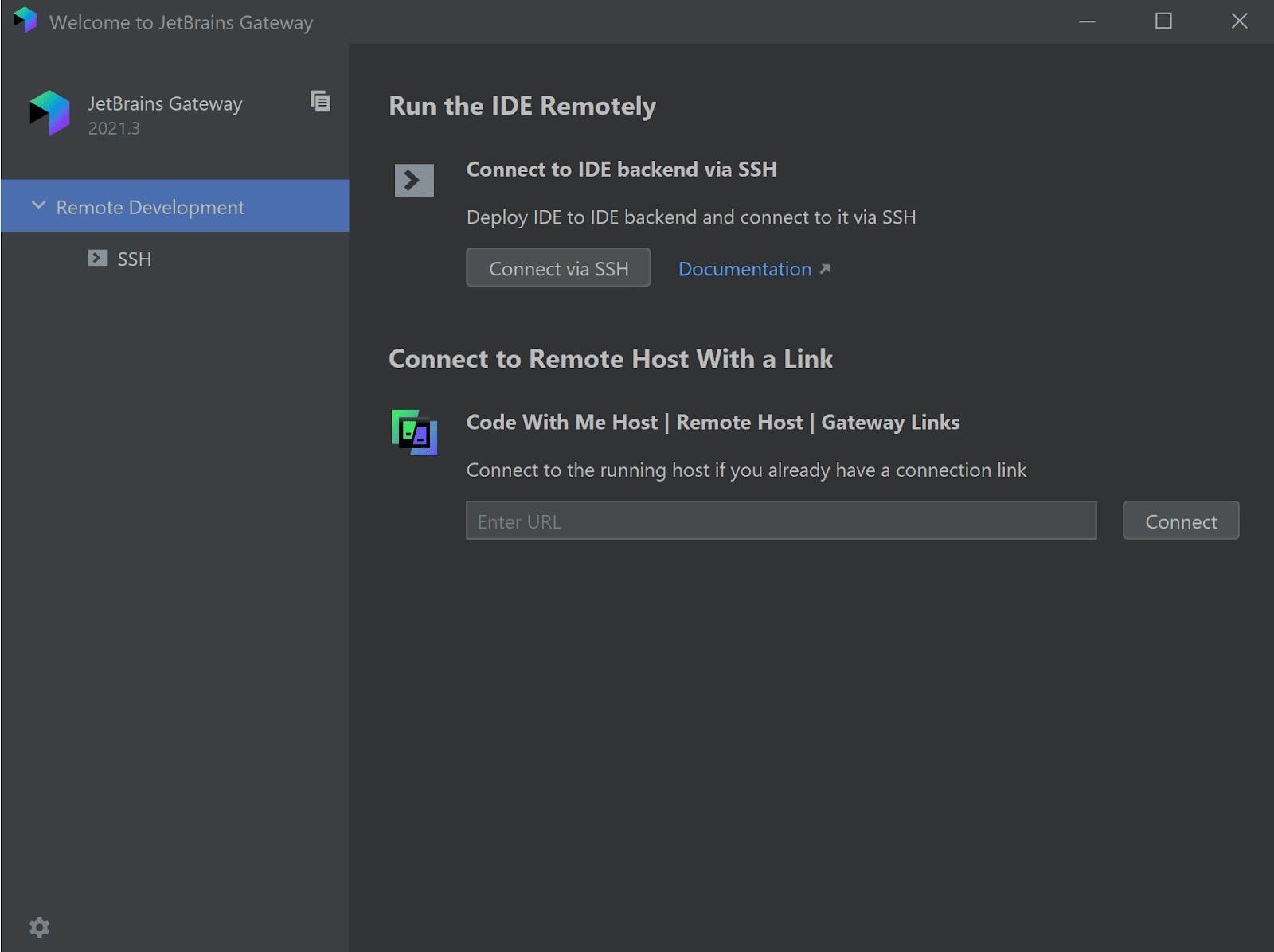This screenshot has width=1274, height=952.
Task: Click 'Deploy IDE to IDE backend' description text
Action: coord(691,217)
